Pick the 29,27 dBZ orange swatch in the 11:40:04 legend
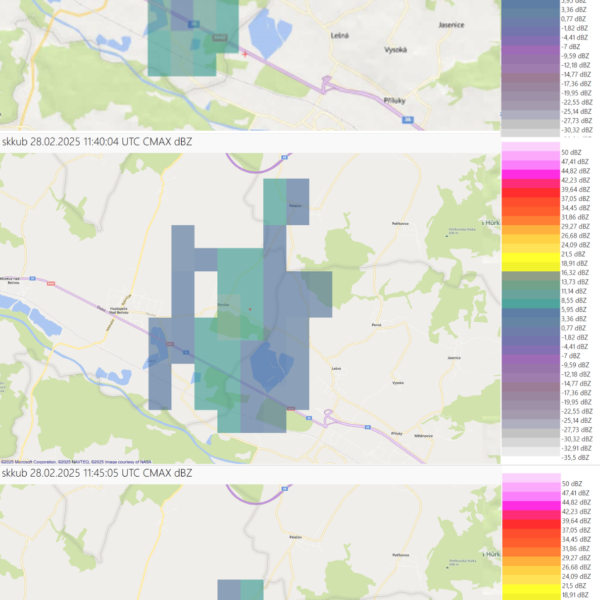The image size is (600, 600). pyautogui.click(x=531, y=221)
